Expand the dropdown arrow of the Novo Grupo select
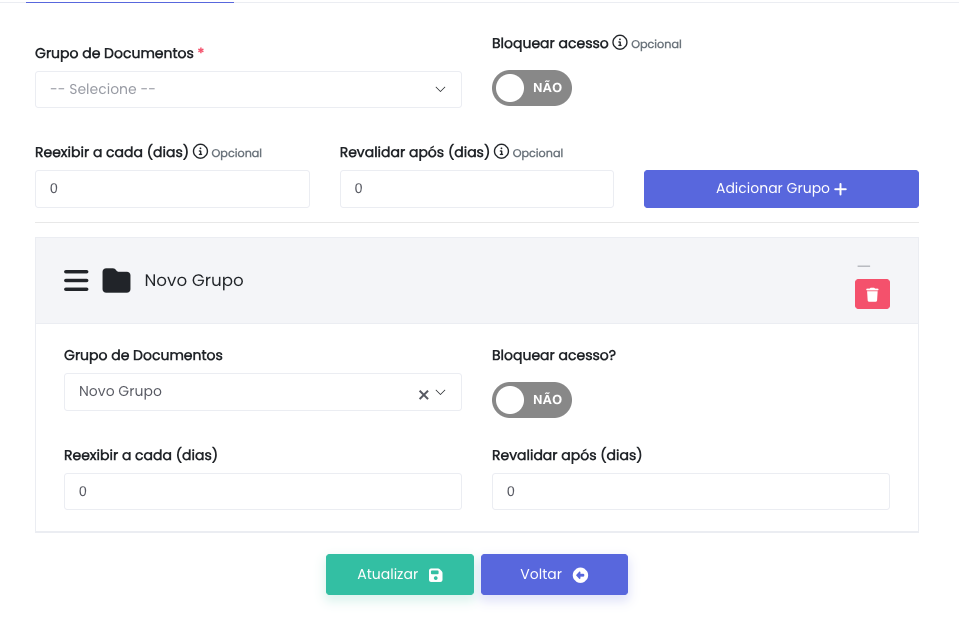This screenshot has width=959, height=623. point(441,393)
